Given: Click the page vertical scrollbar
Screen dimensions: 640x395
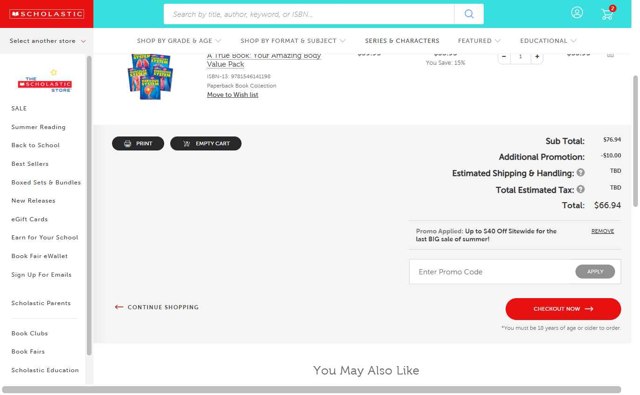Looking at the screenshot, I should point(635,141).
